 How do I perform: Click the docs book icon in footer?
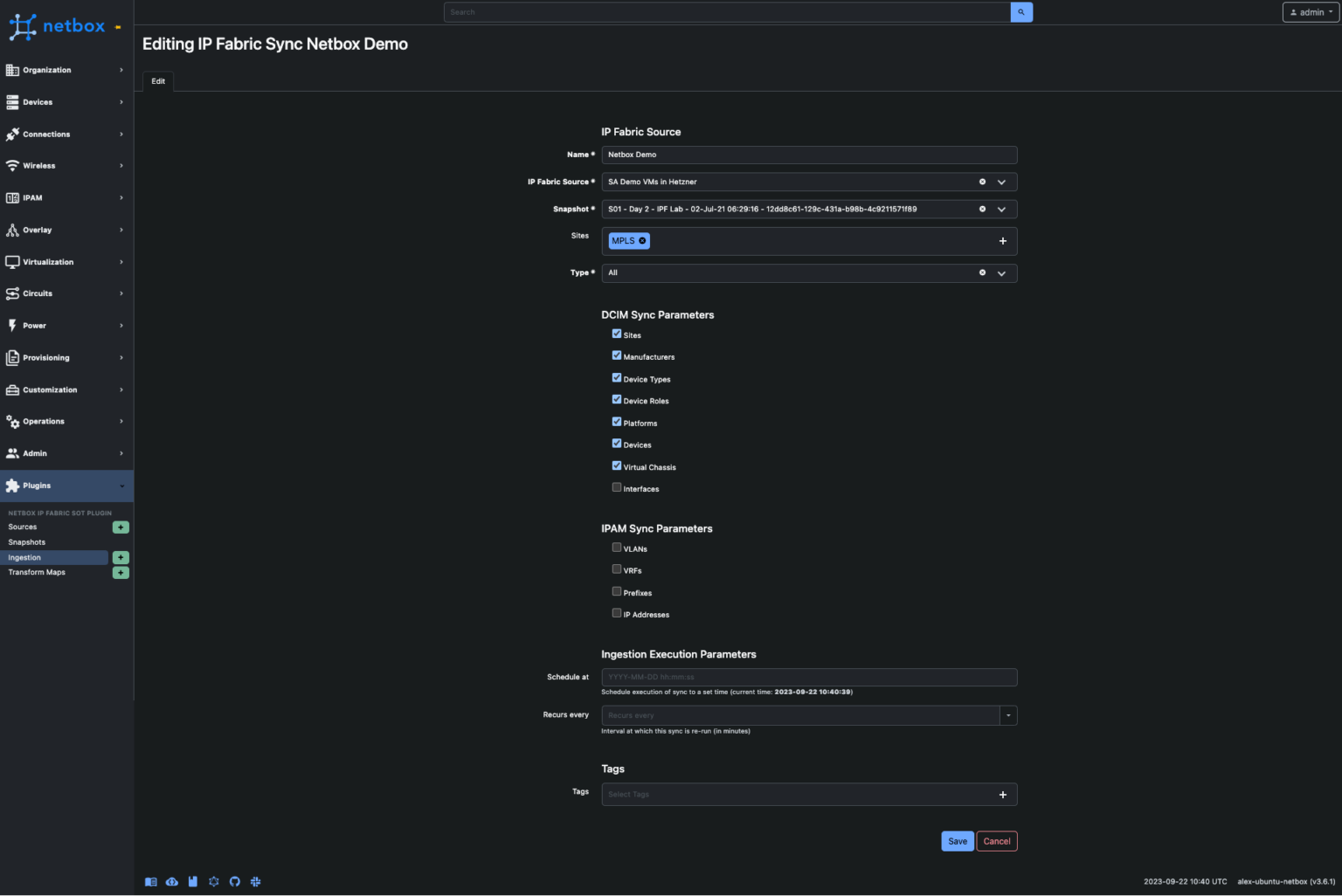coord(150,881)
